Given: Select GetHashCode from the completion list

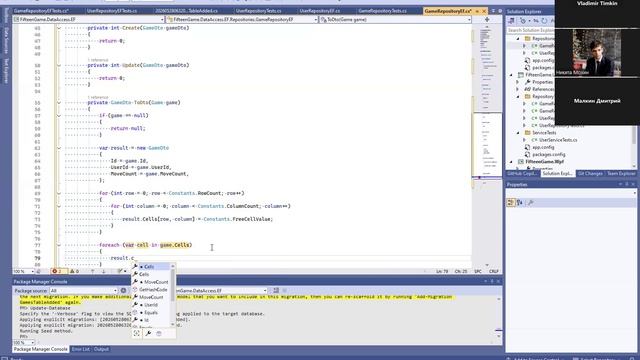Looking at the screenshot, I should (150, 289).
